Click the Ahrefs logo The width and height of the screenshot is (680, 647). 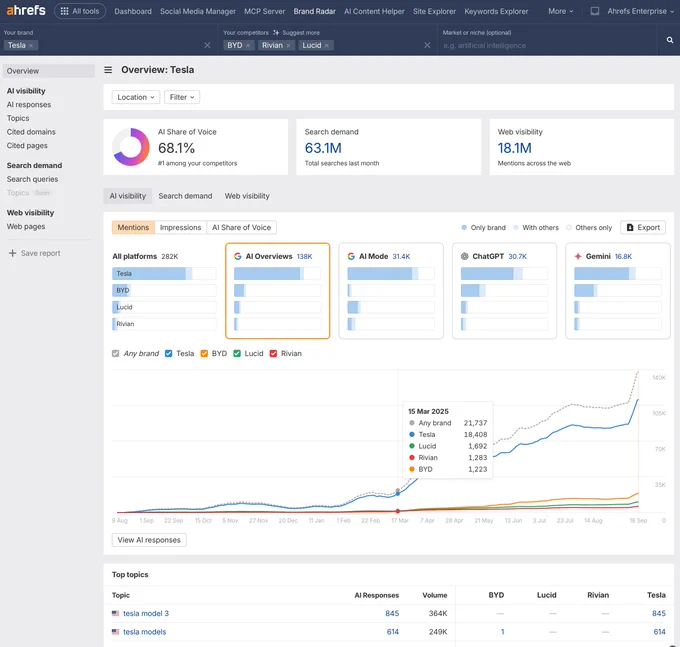click(26, 10)
